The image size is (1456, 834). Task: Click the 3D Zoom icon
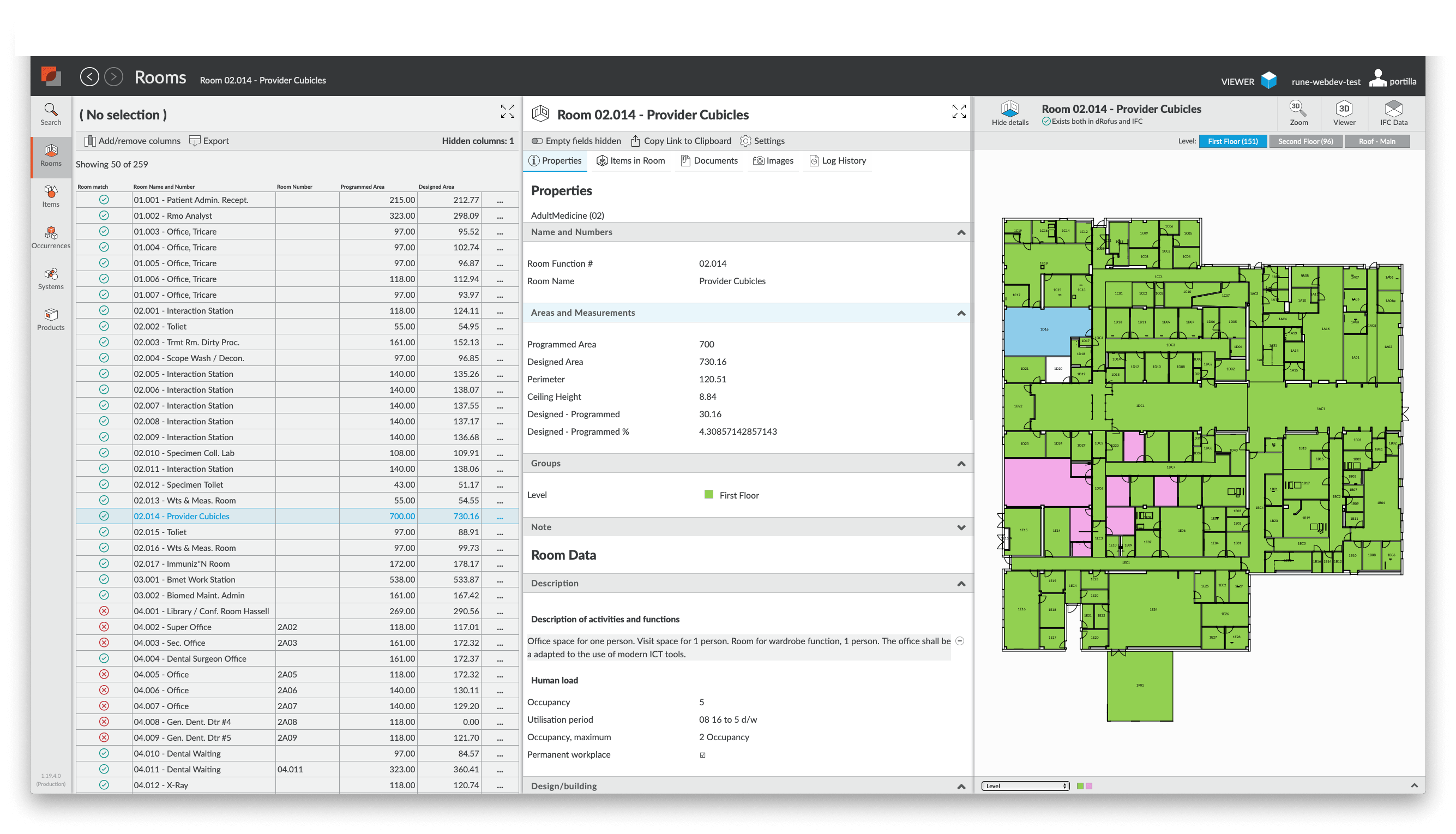click(1298, 113)
